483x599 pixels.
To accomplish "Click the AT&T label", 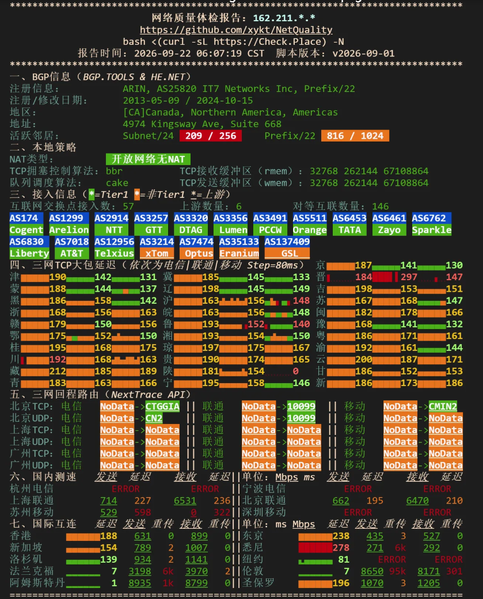I will tap(71, 253).
